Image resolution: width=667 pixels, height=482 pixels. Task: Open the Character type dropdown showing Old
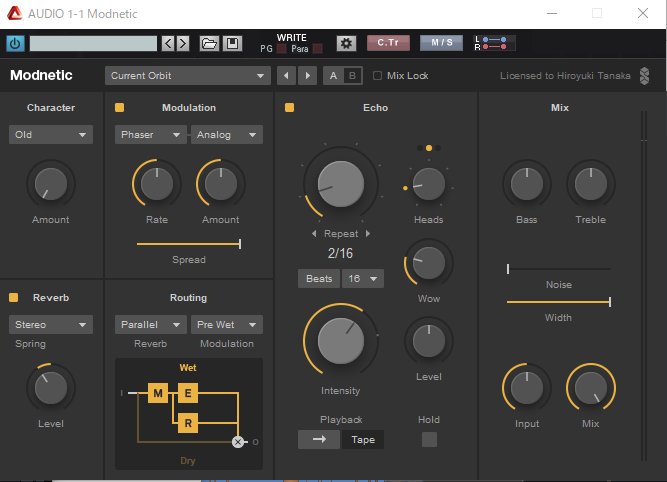[x=51, y=135]
